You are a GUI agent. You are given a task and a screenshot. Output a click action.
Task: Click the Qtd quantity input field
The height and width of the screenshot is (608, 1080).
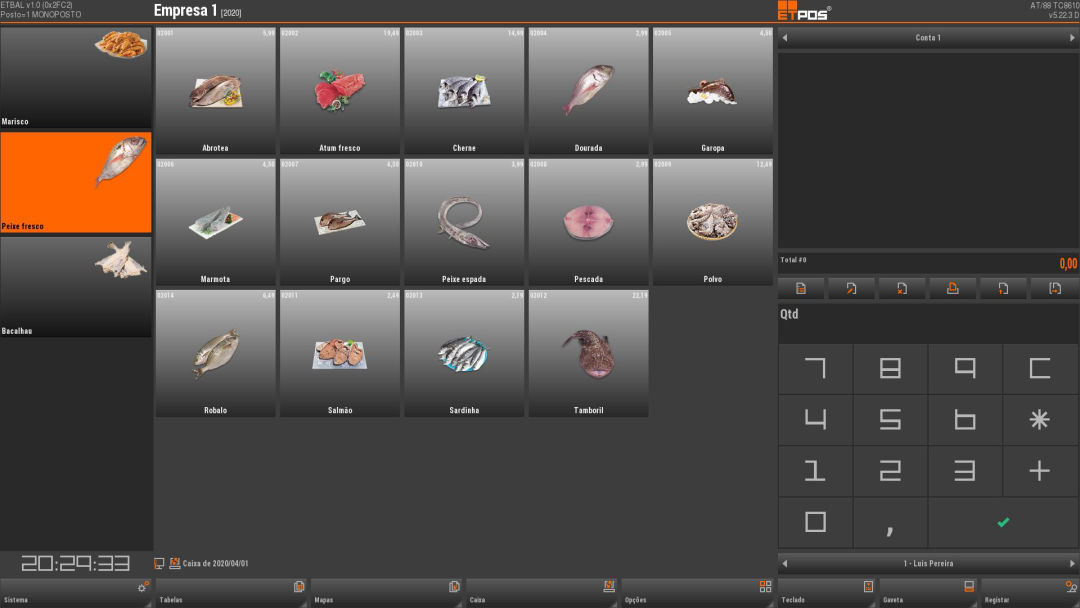928,322
